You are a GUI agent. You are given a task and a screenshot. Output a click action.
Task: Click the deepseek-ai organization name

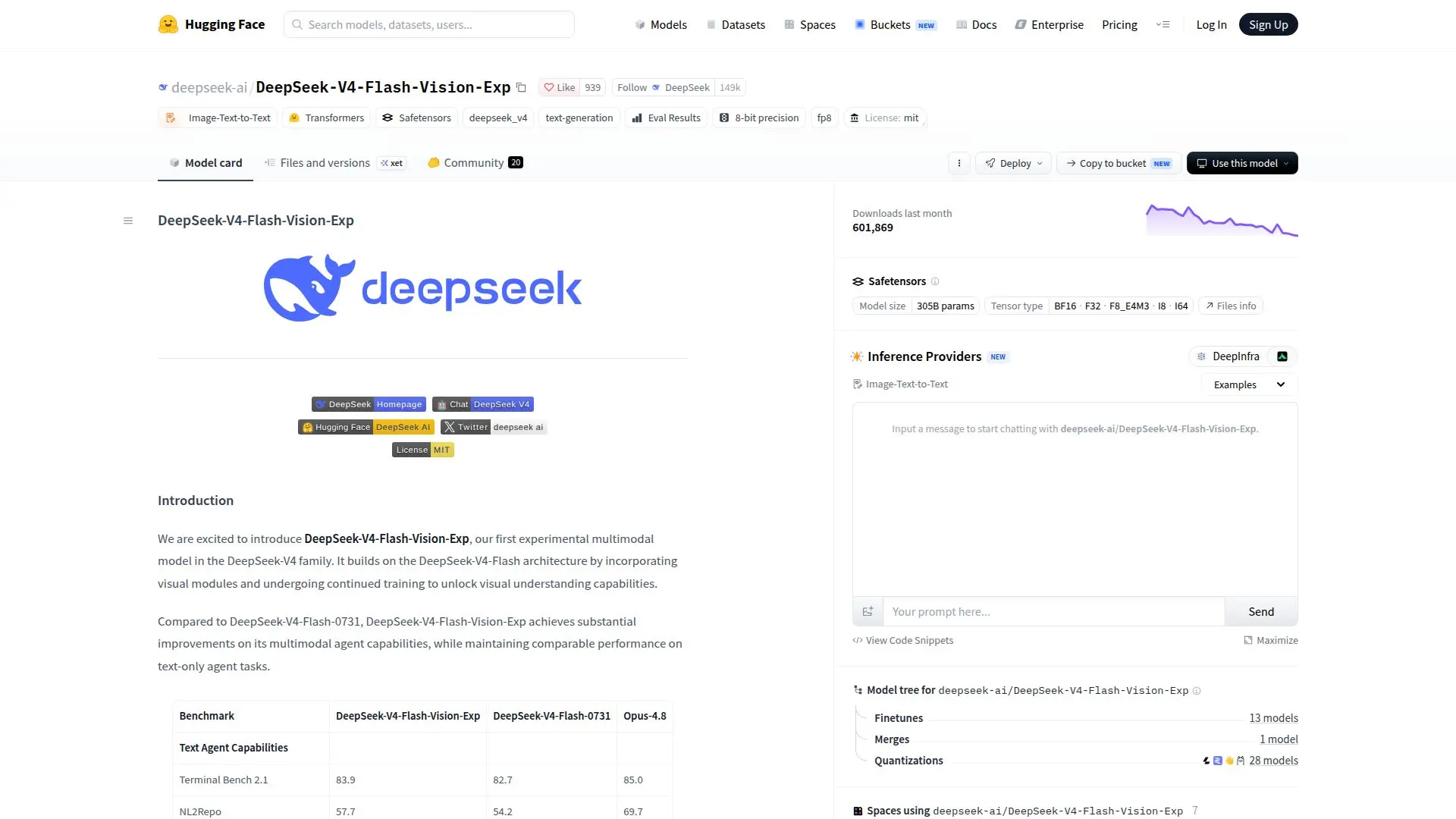pyautogui.click(x=209, y=87)
